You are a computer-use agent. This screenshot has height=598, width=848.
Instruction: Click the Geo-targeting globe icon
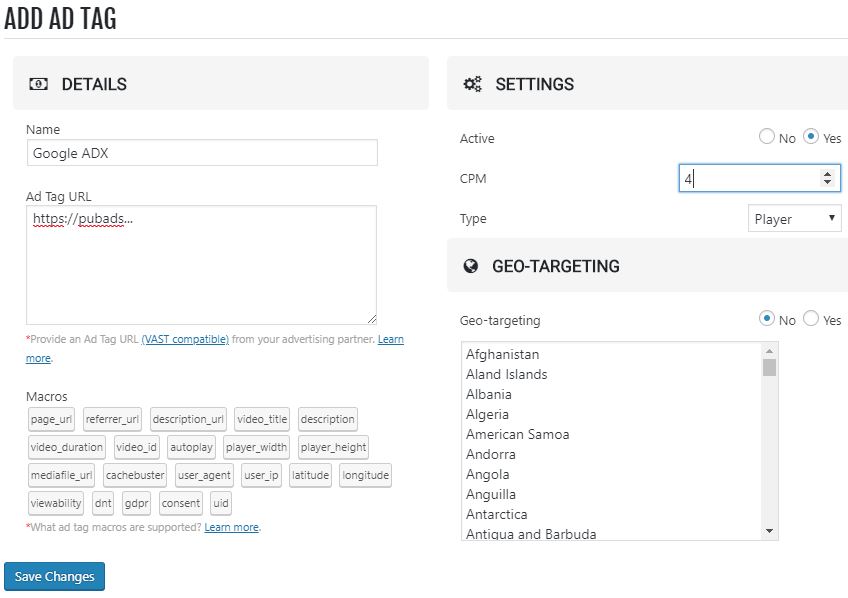coord(471,266)
